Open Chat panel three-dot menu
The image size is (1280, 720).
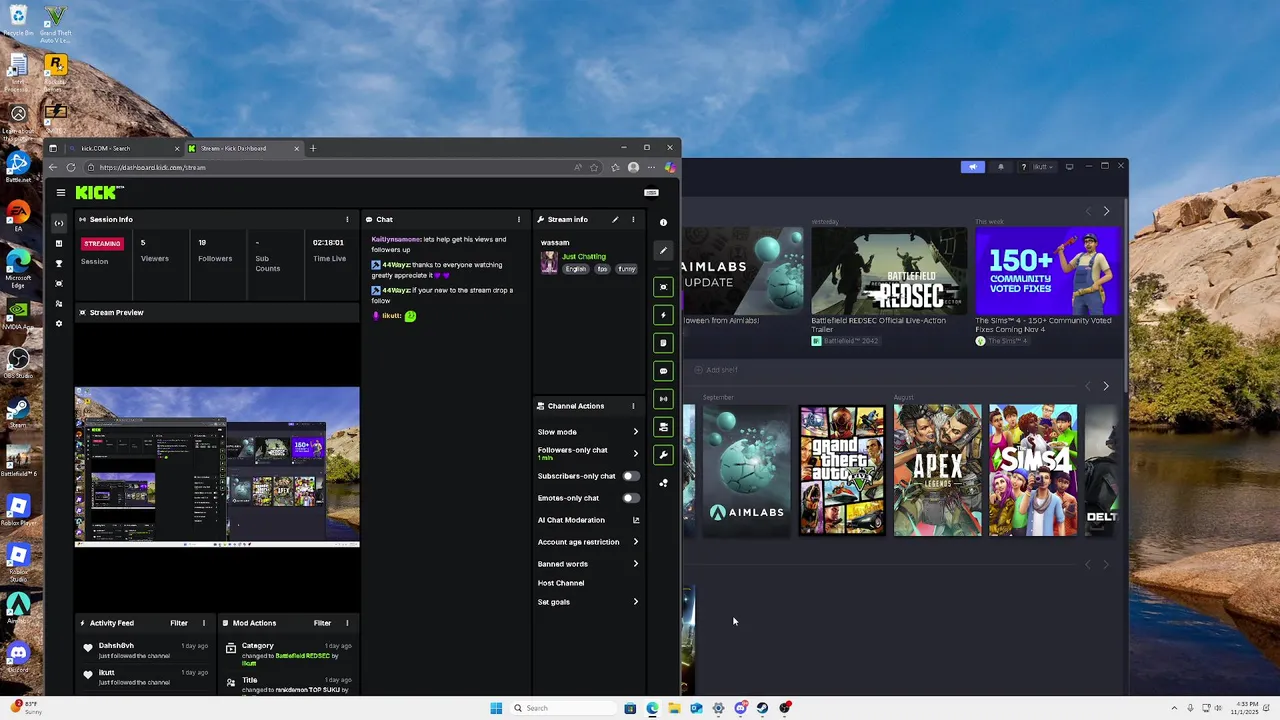518,219
